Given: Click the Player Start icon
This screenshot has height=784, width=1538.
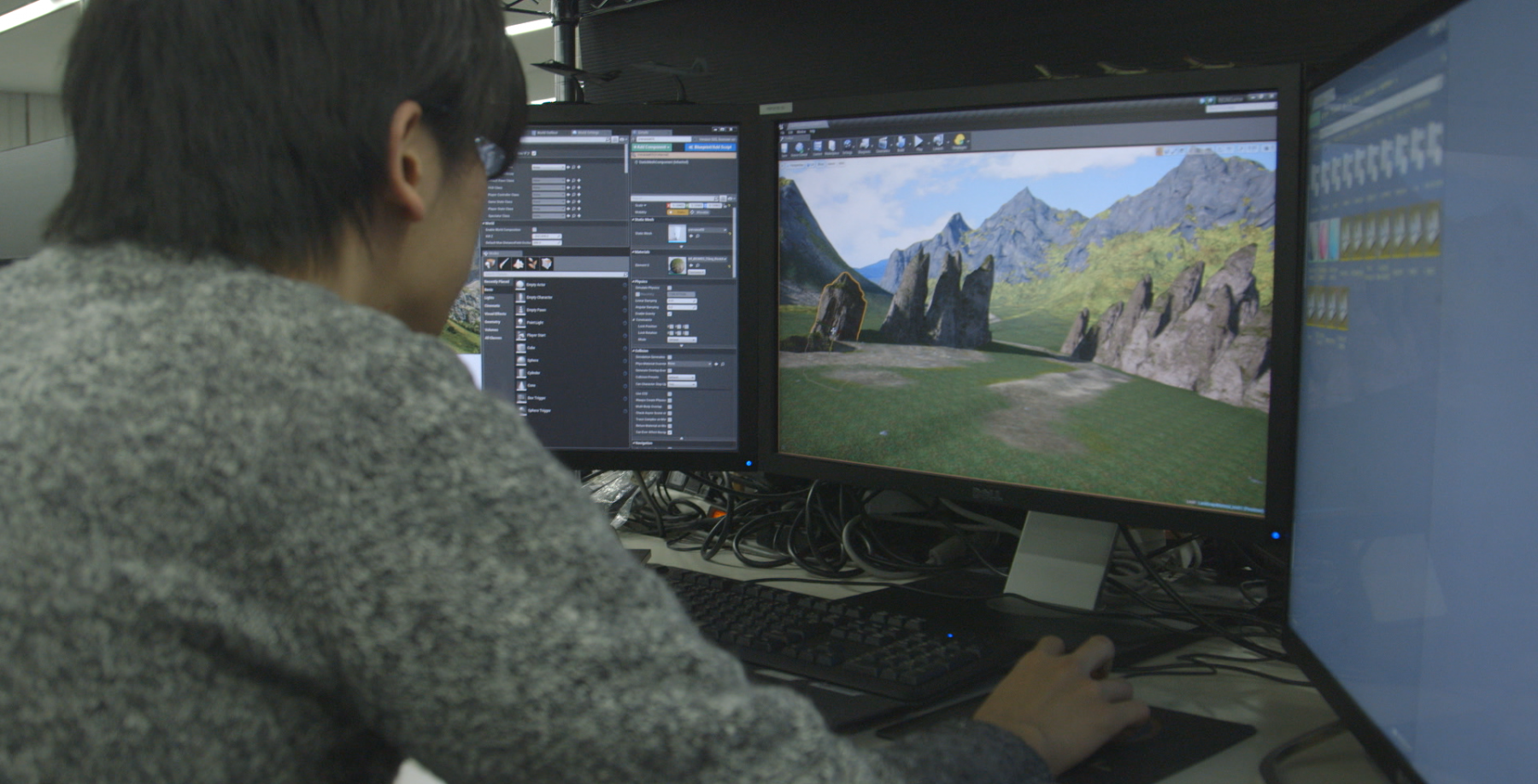Looking at the screenshot, I should 520,335.
